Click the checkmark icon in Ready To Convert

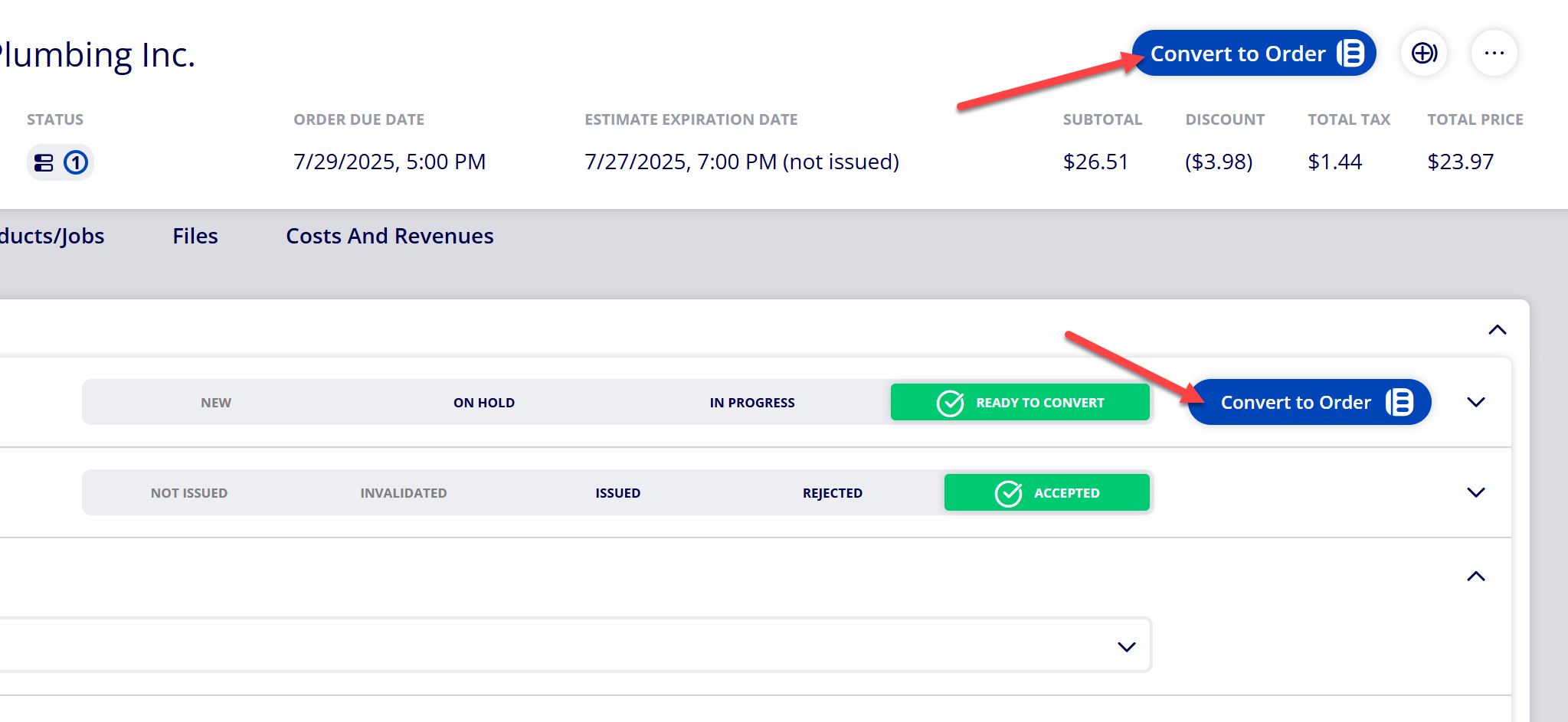[x=950, y=403]
